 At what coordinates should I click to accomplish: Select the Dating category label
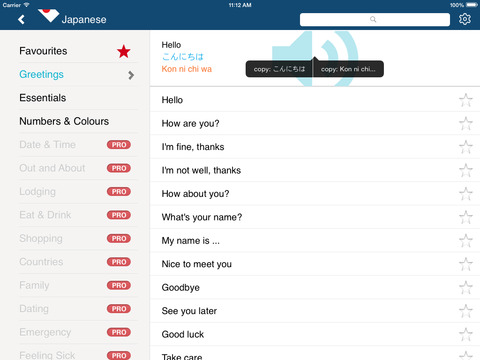click(34, 309)
